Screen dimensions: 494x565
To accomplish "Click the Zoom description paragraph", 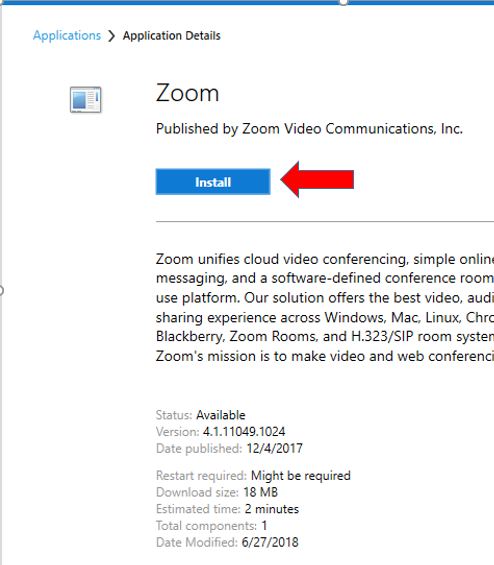I will [325, 307].
